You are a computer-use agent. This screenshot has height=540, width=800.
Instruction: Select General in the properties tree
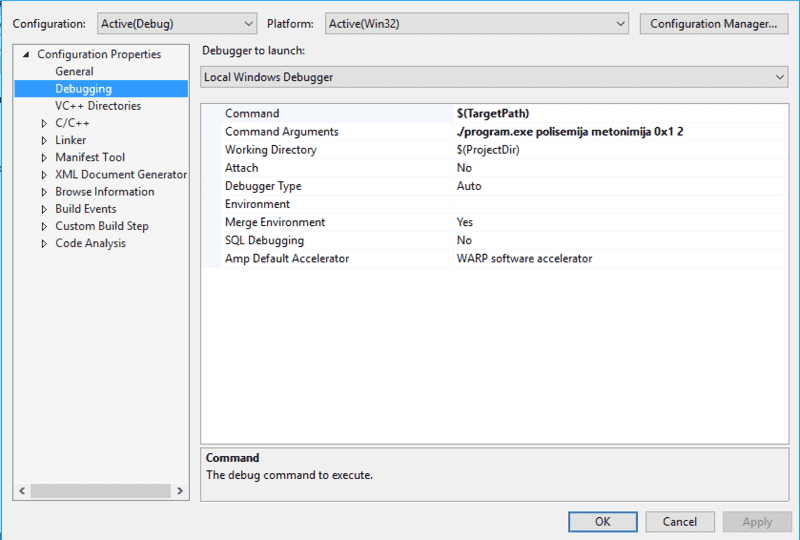click(x=74, y=72)
